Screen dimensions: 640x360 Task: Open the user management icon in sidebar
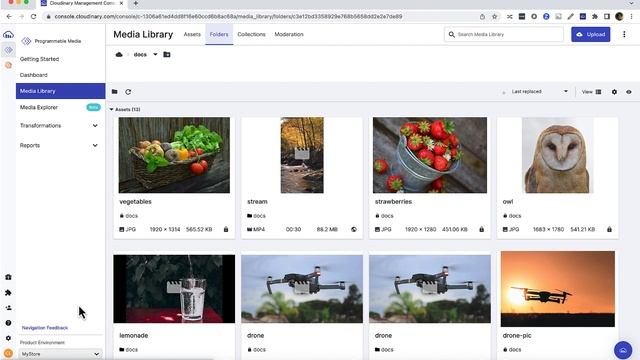point(8,308)
